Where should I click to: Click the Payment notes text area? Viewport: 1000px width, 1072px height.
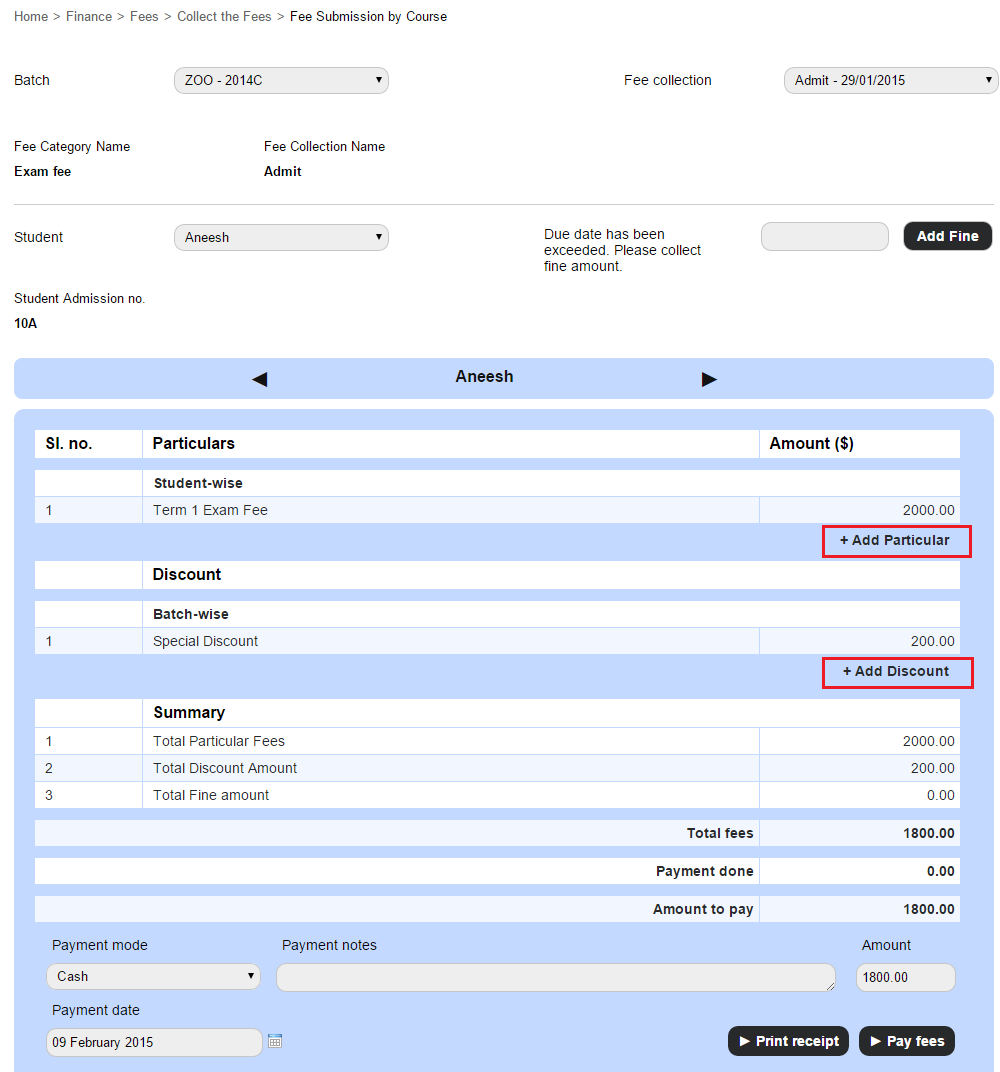(x=555, y=977)
